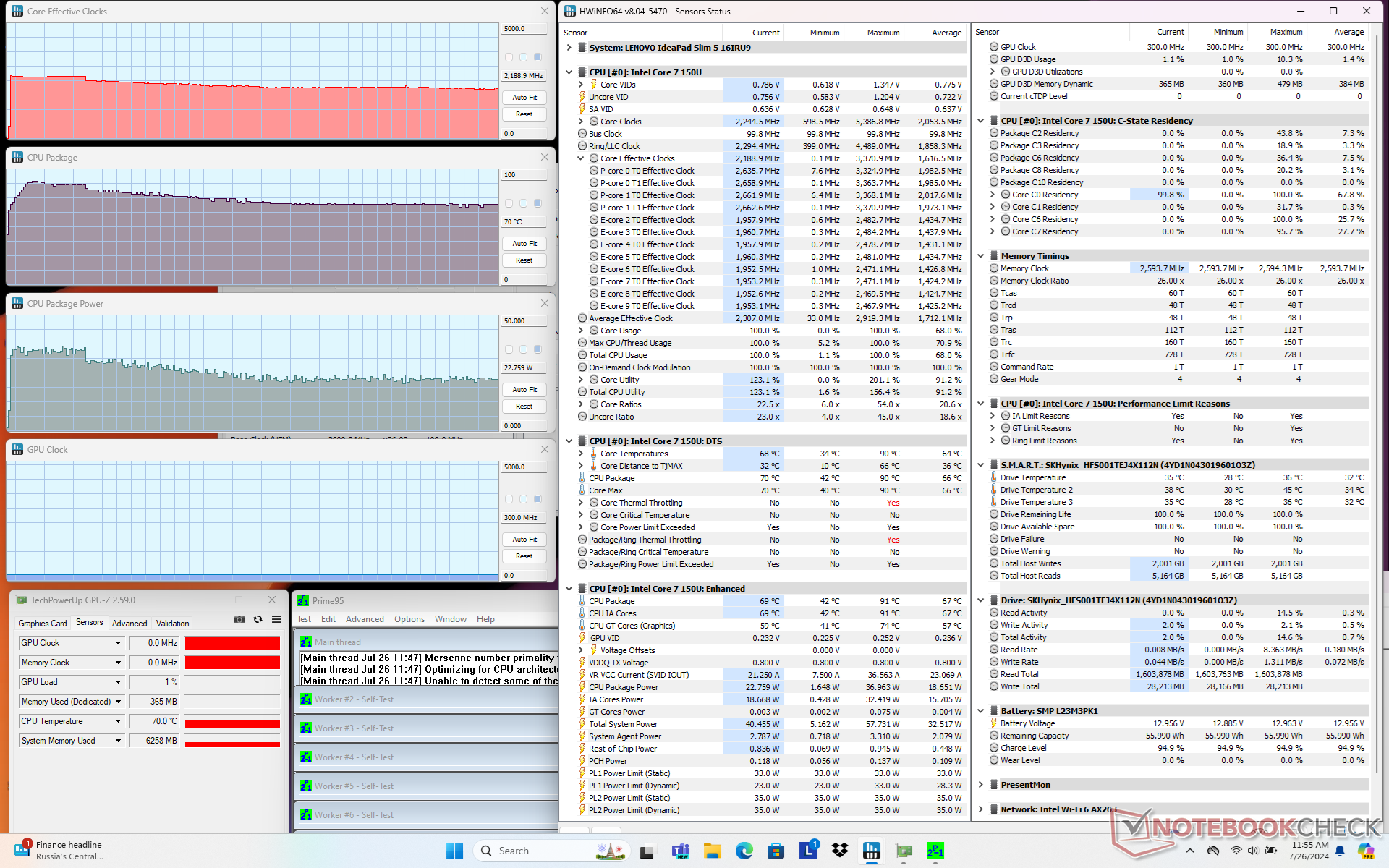Open Microsoft Teams from the taskbar
The height and width of the screenshot is (868, 1389).
[681, 851]
